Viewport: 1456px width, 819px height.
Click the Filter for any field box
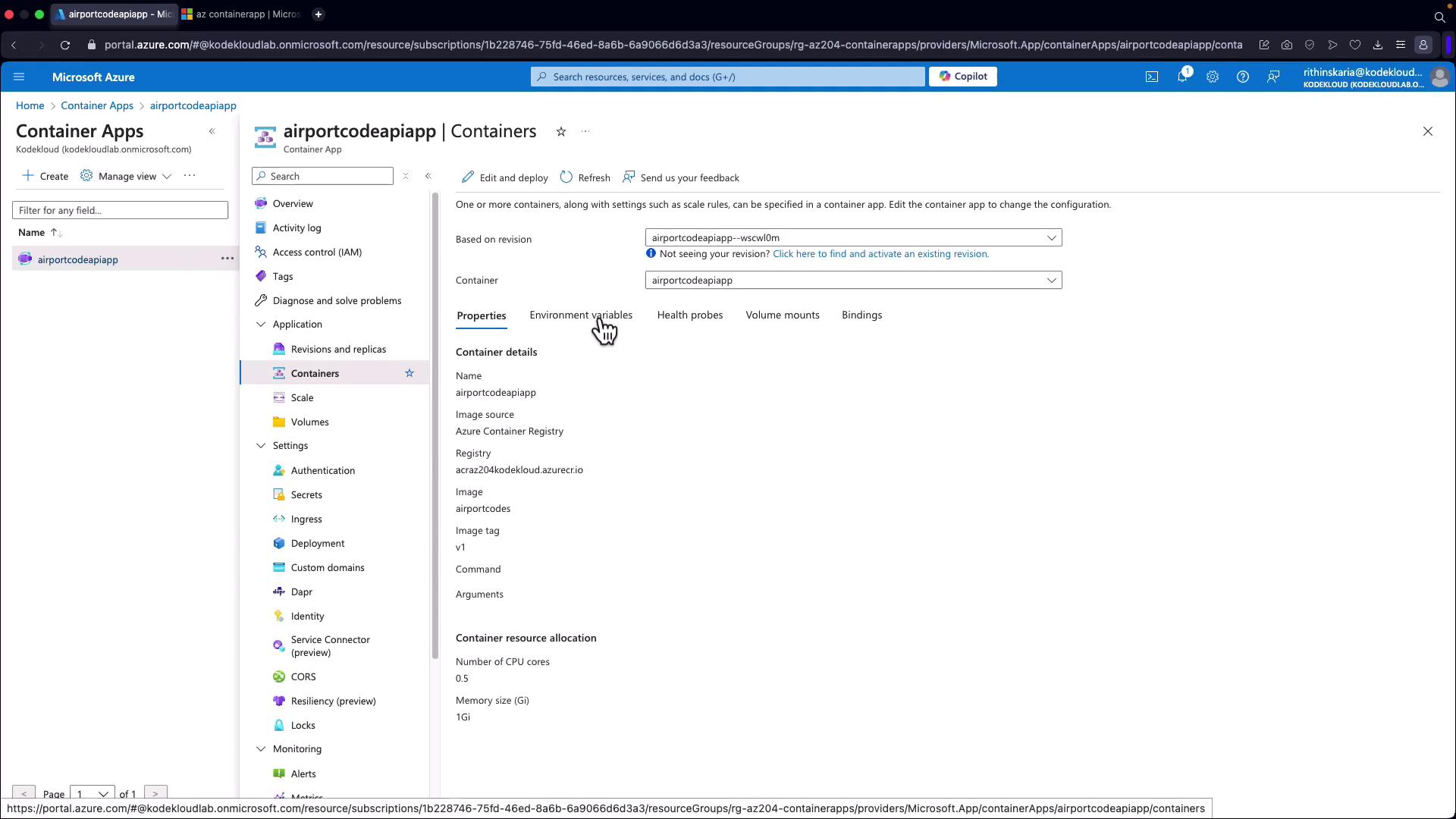click(x=120, y=210)
